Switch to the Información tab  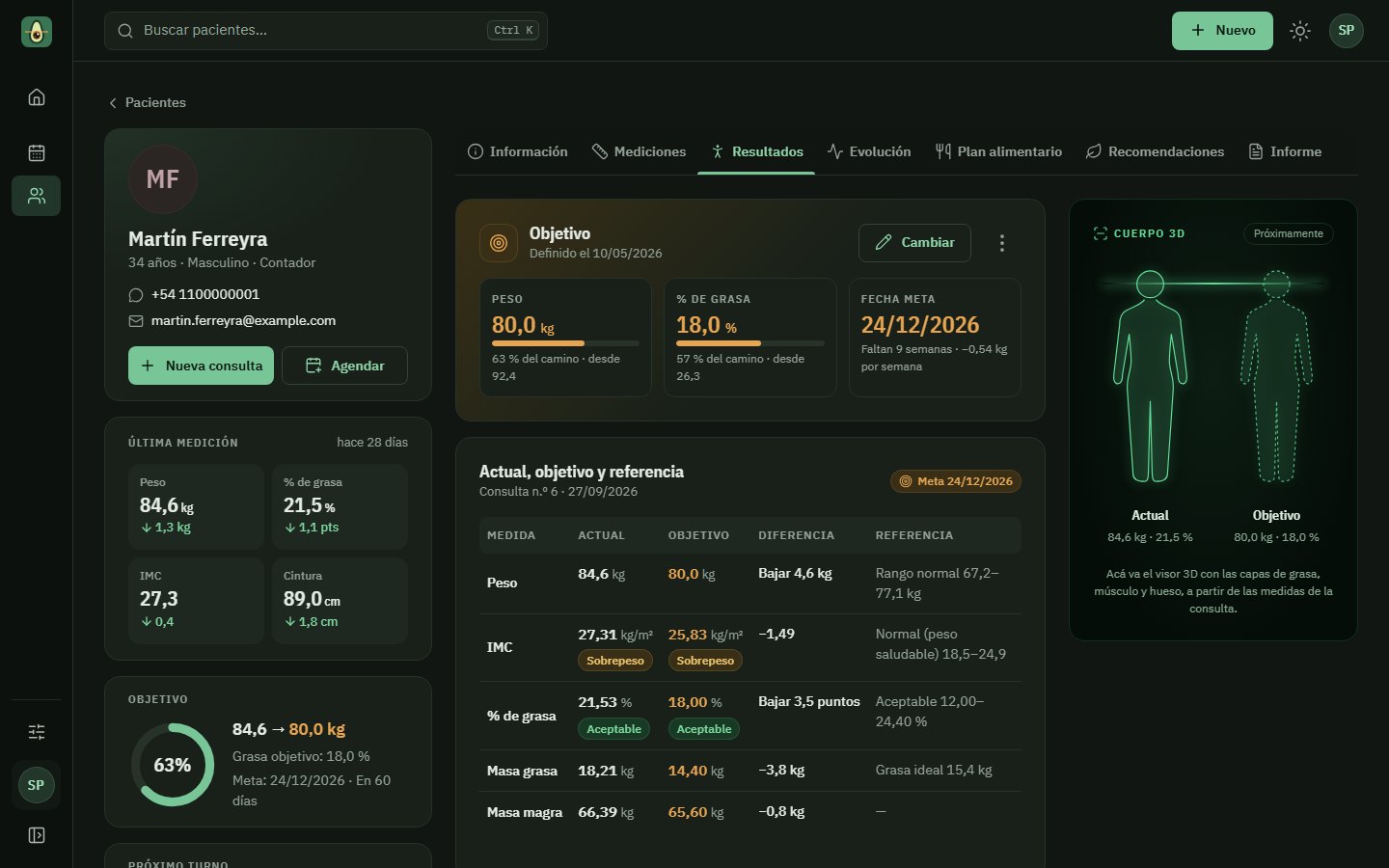coord(518,151)
